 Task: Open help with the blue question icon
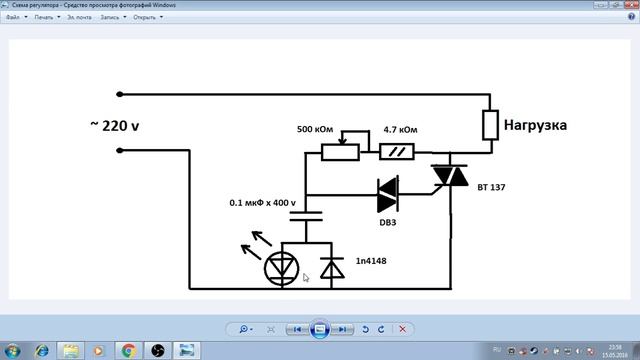coord(631,17)
